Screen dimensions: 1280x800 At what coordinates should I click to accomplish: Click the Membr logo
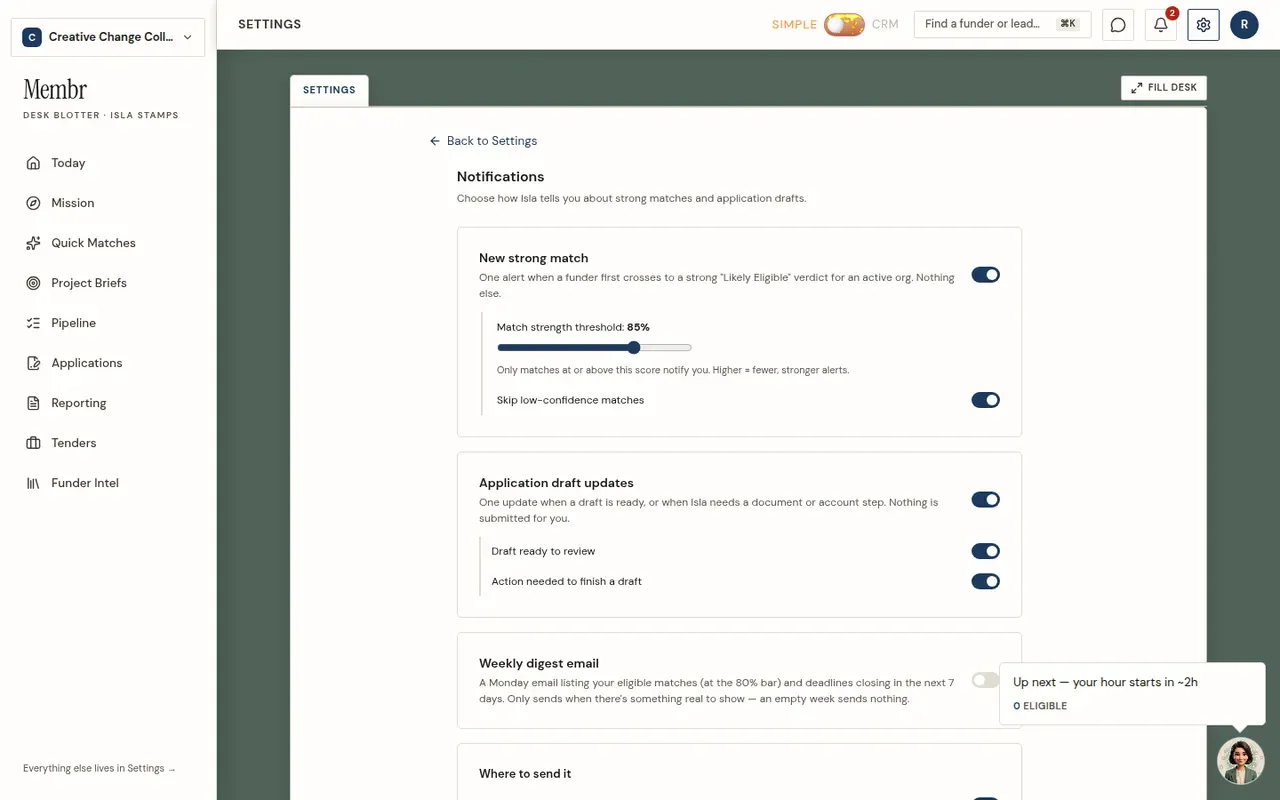[55, 89]
